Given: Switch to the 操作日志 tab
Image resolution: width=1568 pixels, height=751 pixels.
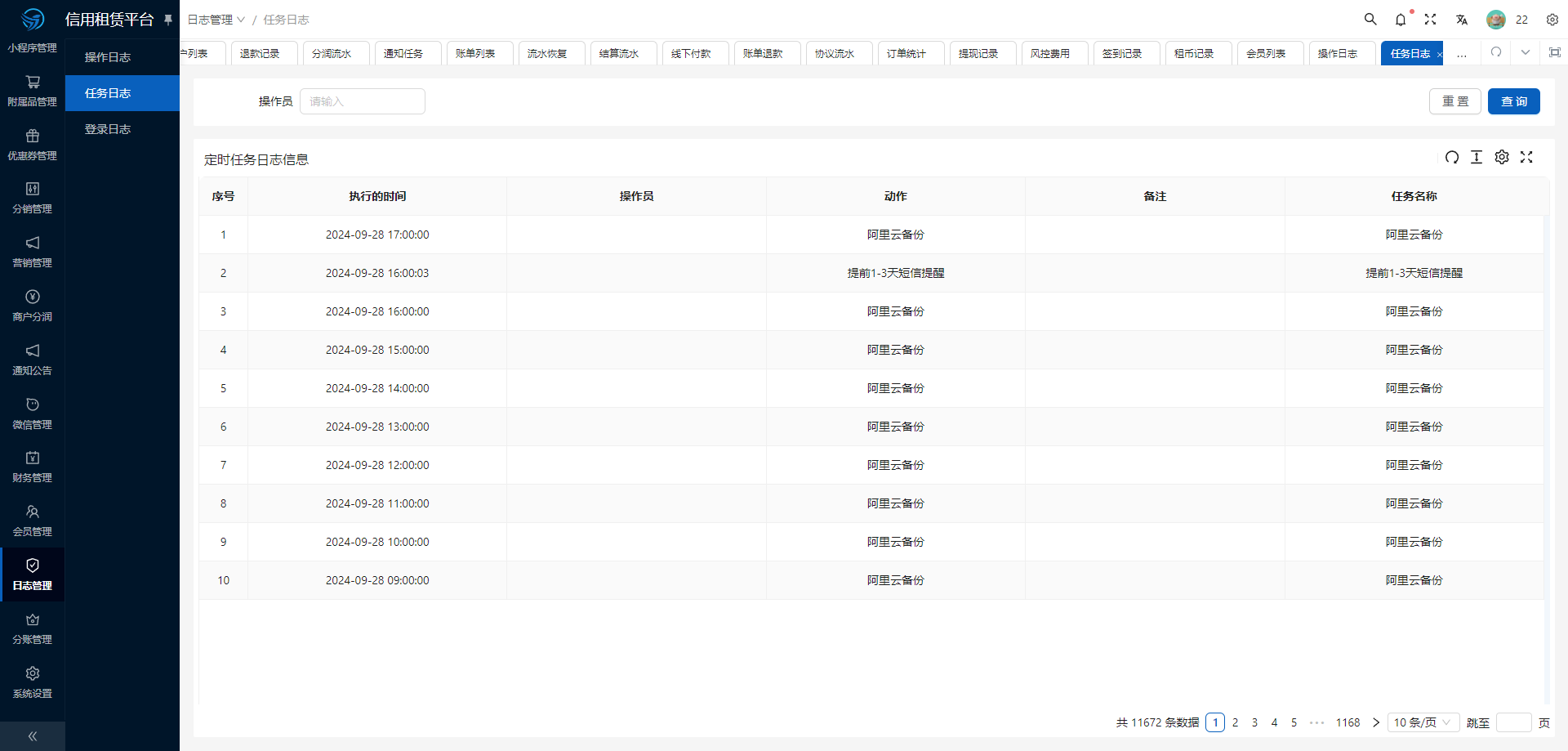Looking at the screenshot, I should (1337, 54).
